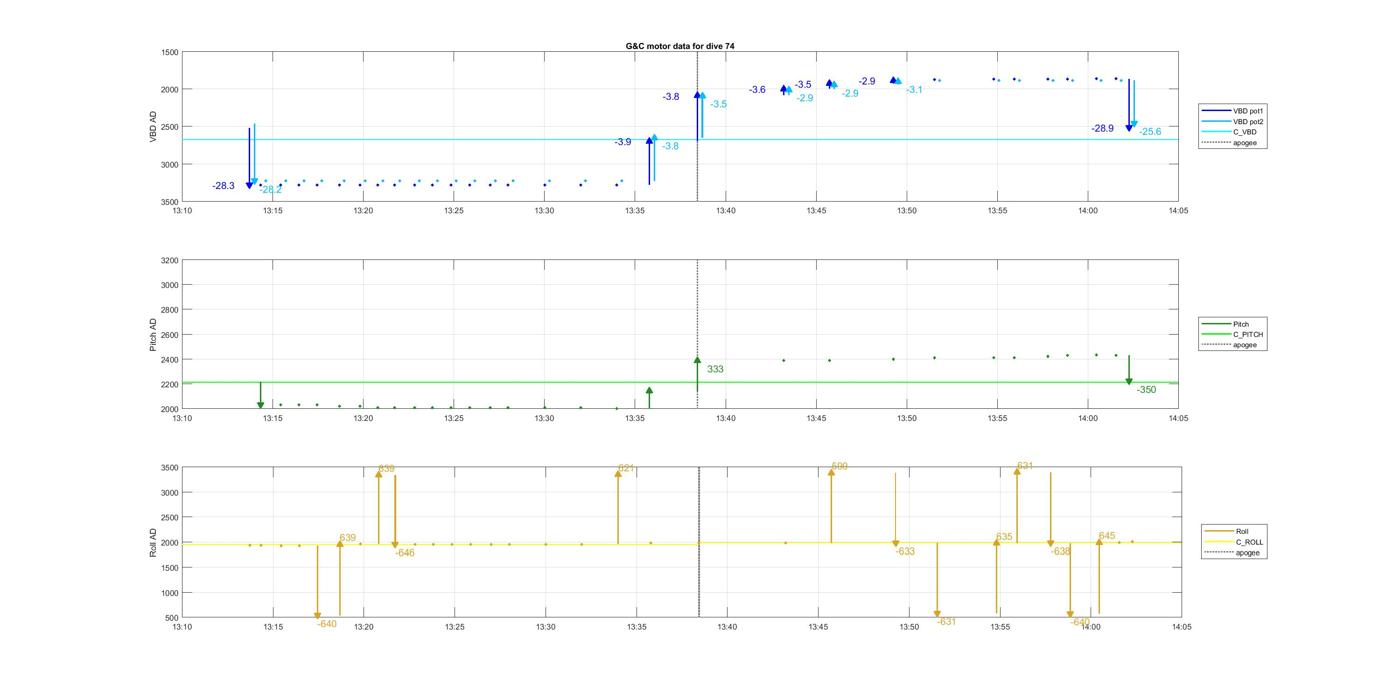Click the "-631" roll move label

(947, 622)
